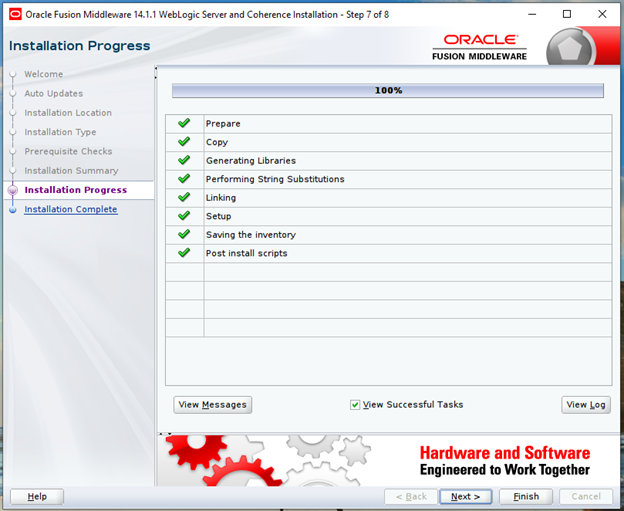The width and height of the screenshot is (624, 511).
Task: Select the Auto Updates step
Action: (54, 94)
